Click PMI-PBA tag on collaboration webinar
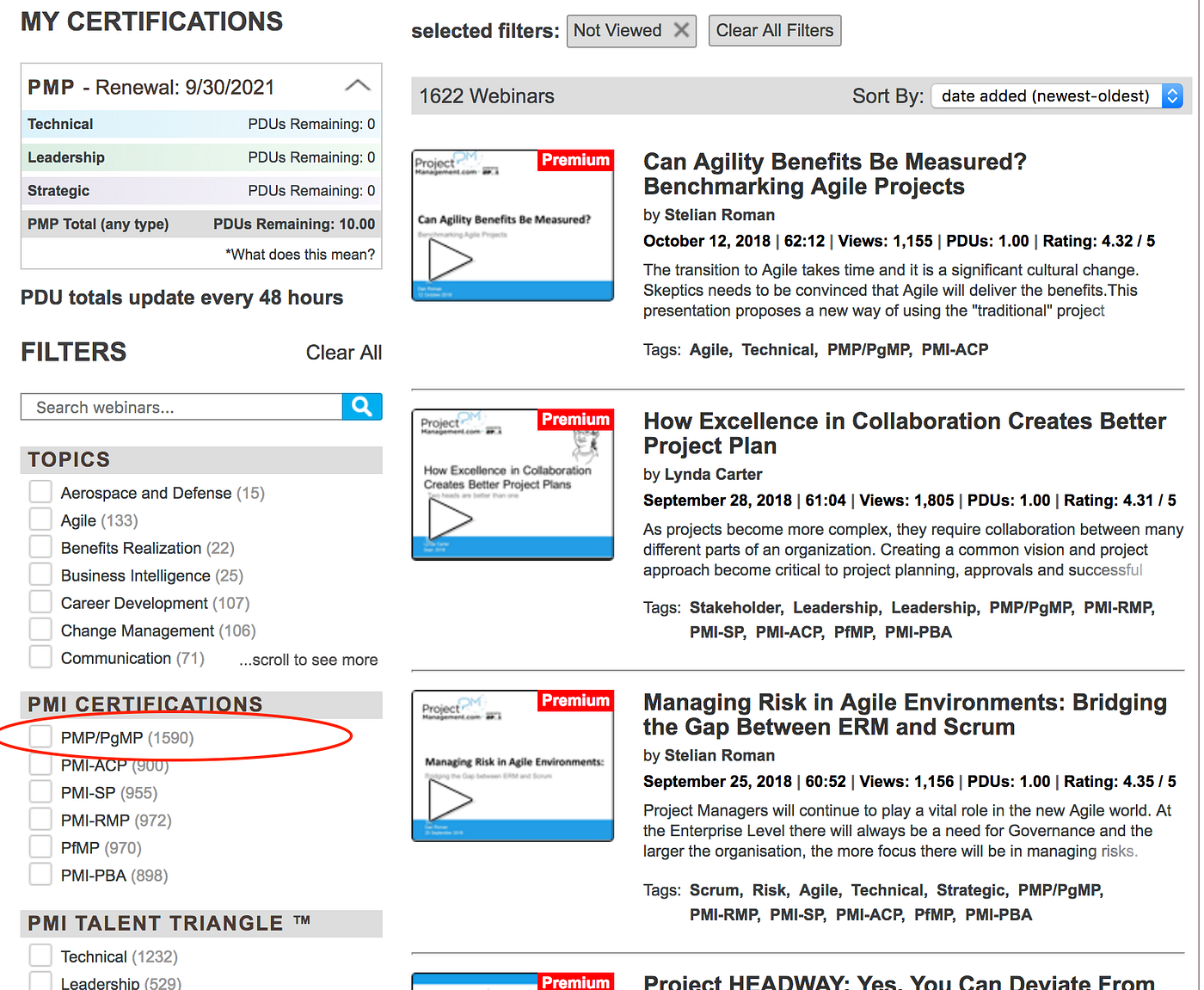 coord(918,632)
